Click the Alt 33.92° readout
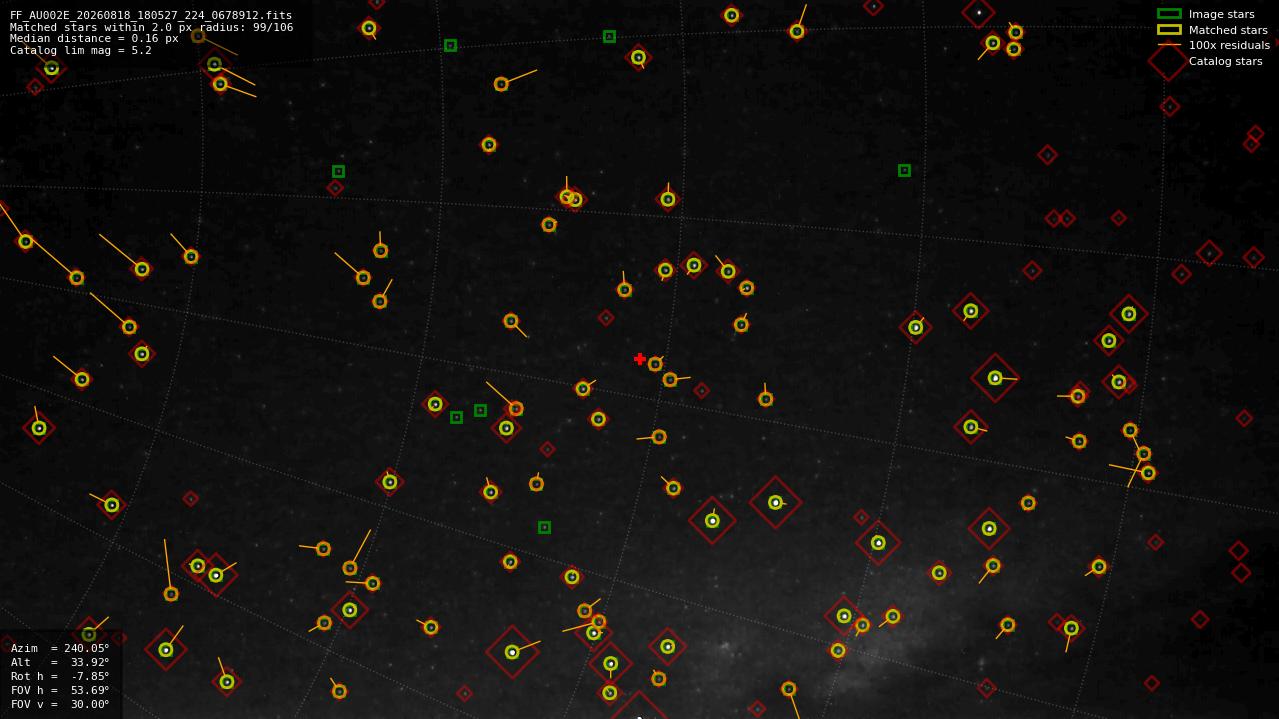1279x719 pixels. click(x=60, y=662)
